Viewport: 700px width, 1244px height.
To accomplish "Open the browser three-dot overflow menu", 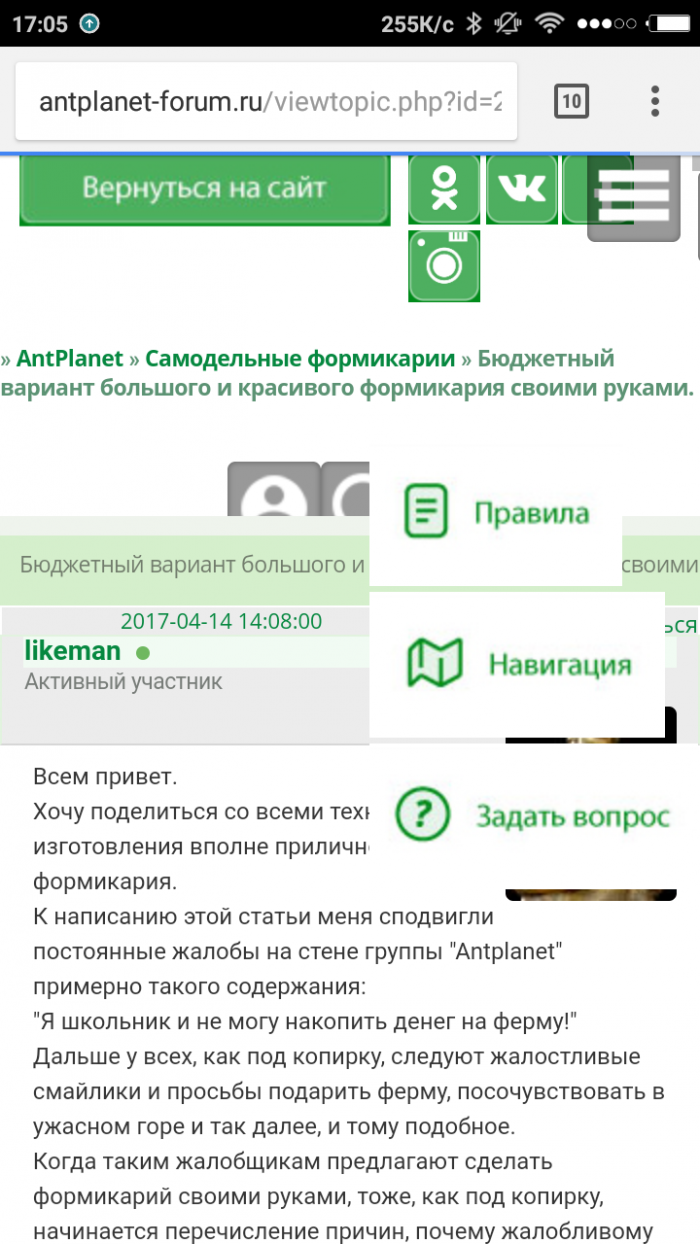I will point(655,101).
